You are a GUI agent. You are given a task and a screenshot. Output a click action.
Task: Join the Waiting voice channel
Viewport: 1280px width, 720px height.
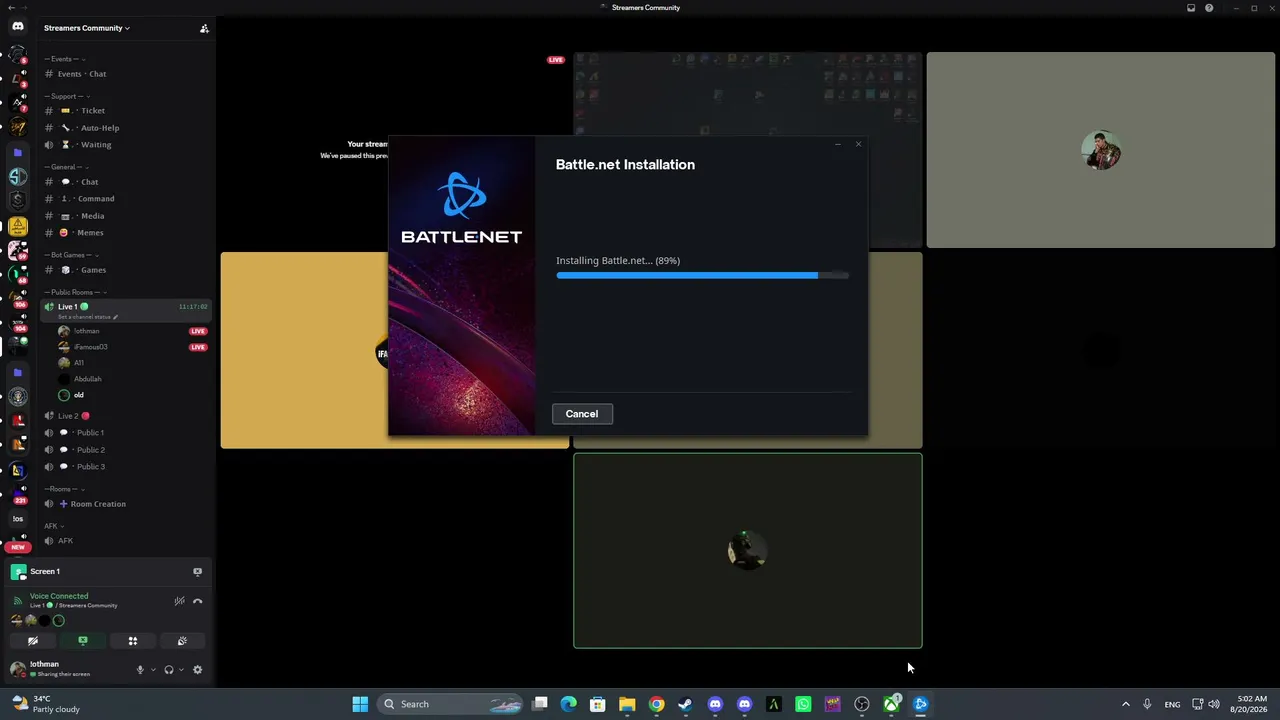pos(126,145)
